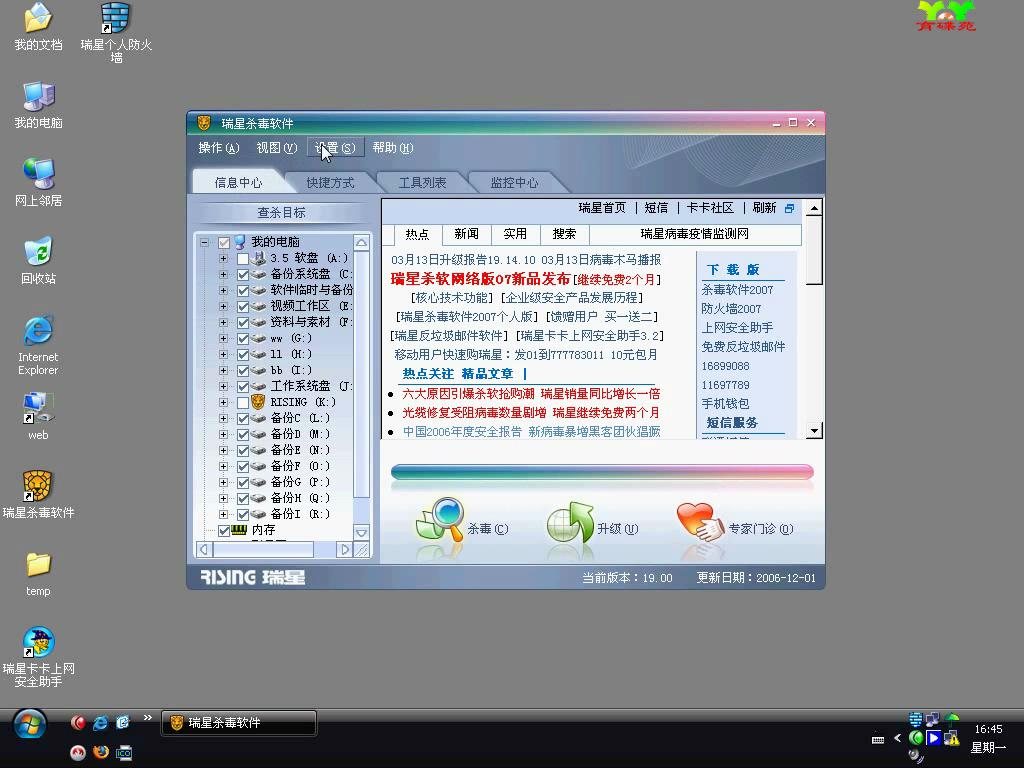Collapse the 我的电脑 tree node

204,242
